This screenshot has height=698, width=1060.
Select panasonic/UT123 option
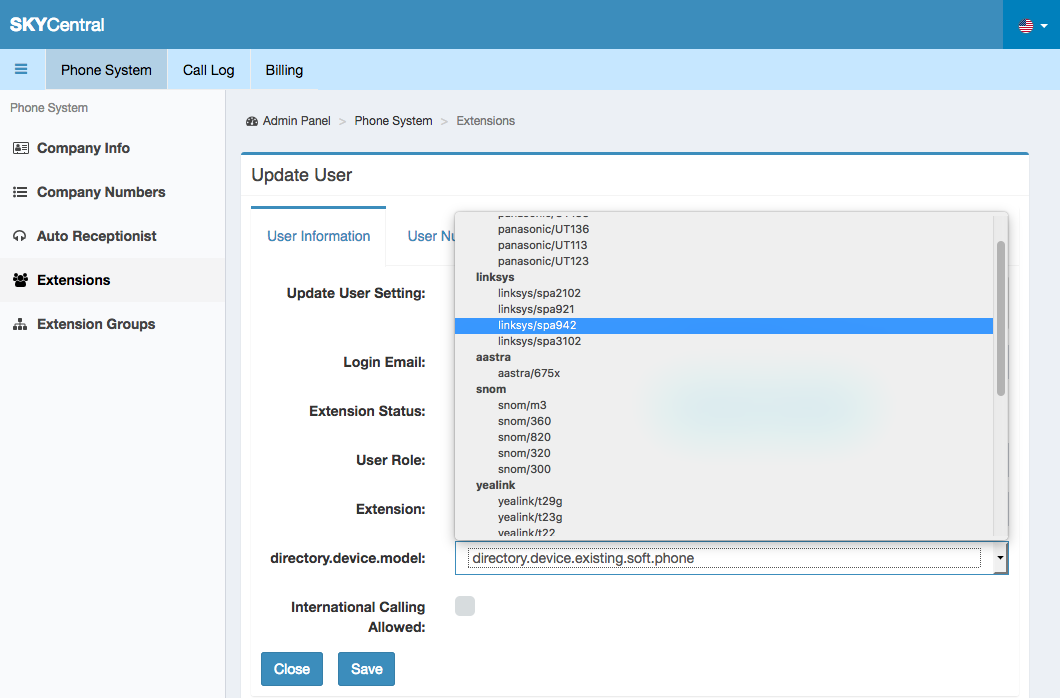(724, 261)
